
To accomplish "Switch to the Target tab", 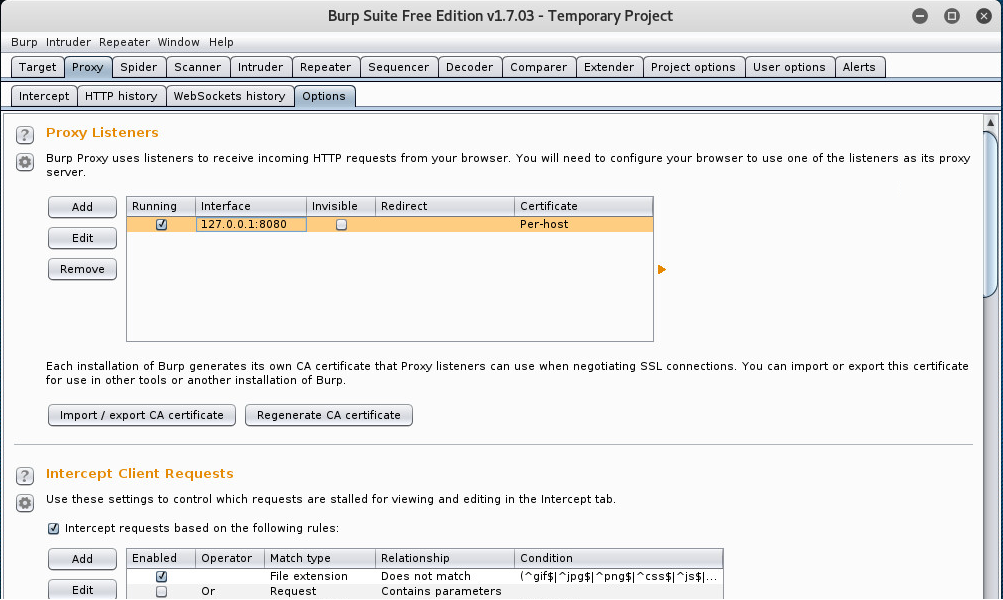I will click(x=37, y=67).
